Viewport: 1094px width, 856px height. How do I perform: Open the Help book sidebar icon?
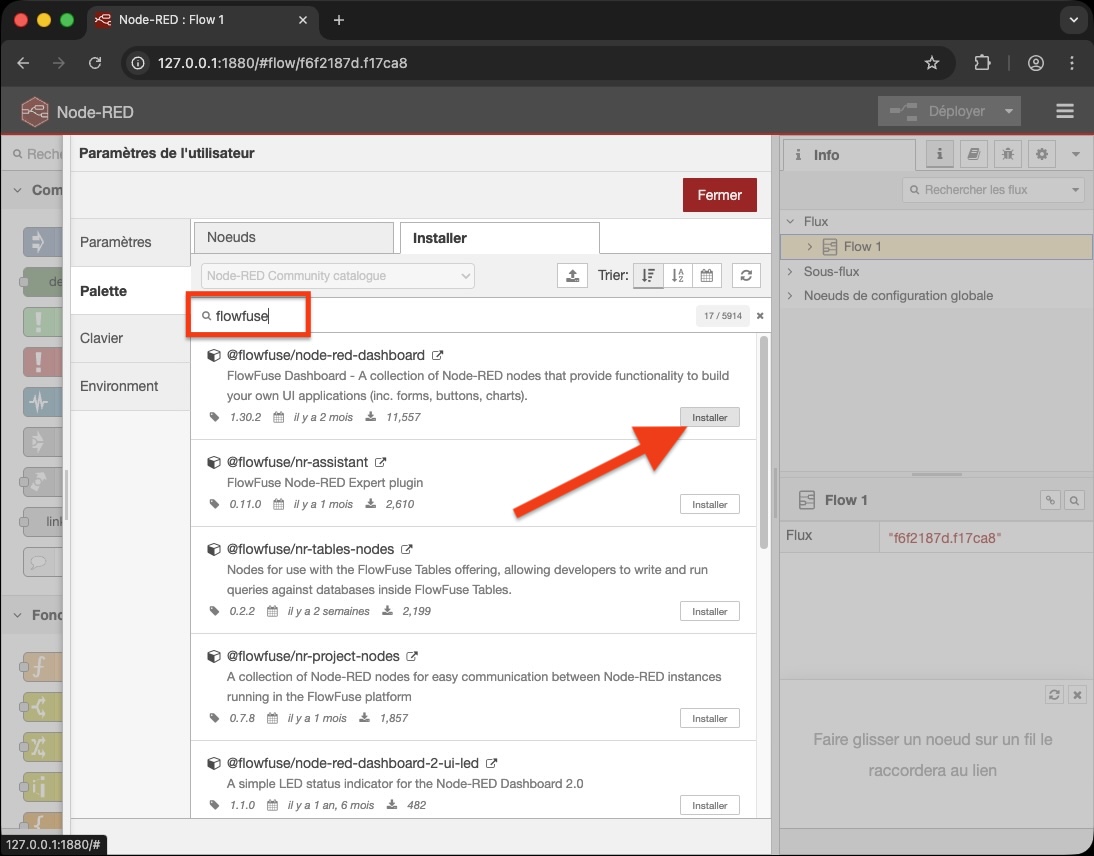[x=973, y=154]
